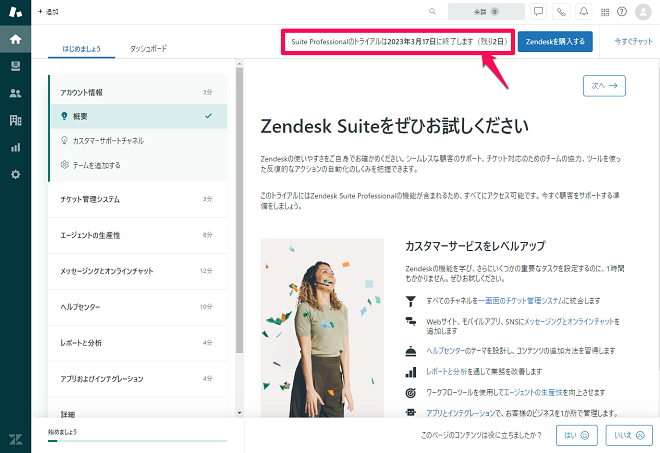Click the はい feedback button
Screen dimensions: 660x453
(x=576, y=435)
